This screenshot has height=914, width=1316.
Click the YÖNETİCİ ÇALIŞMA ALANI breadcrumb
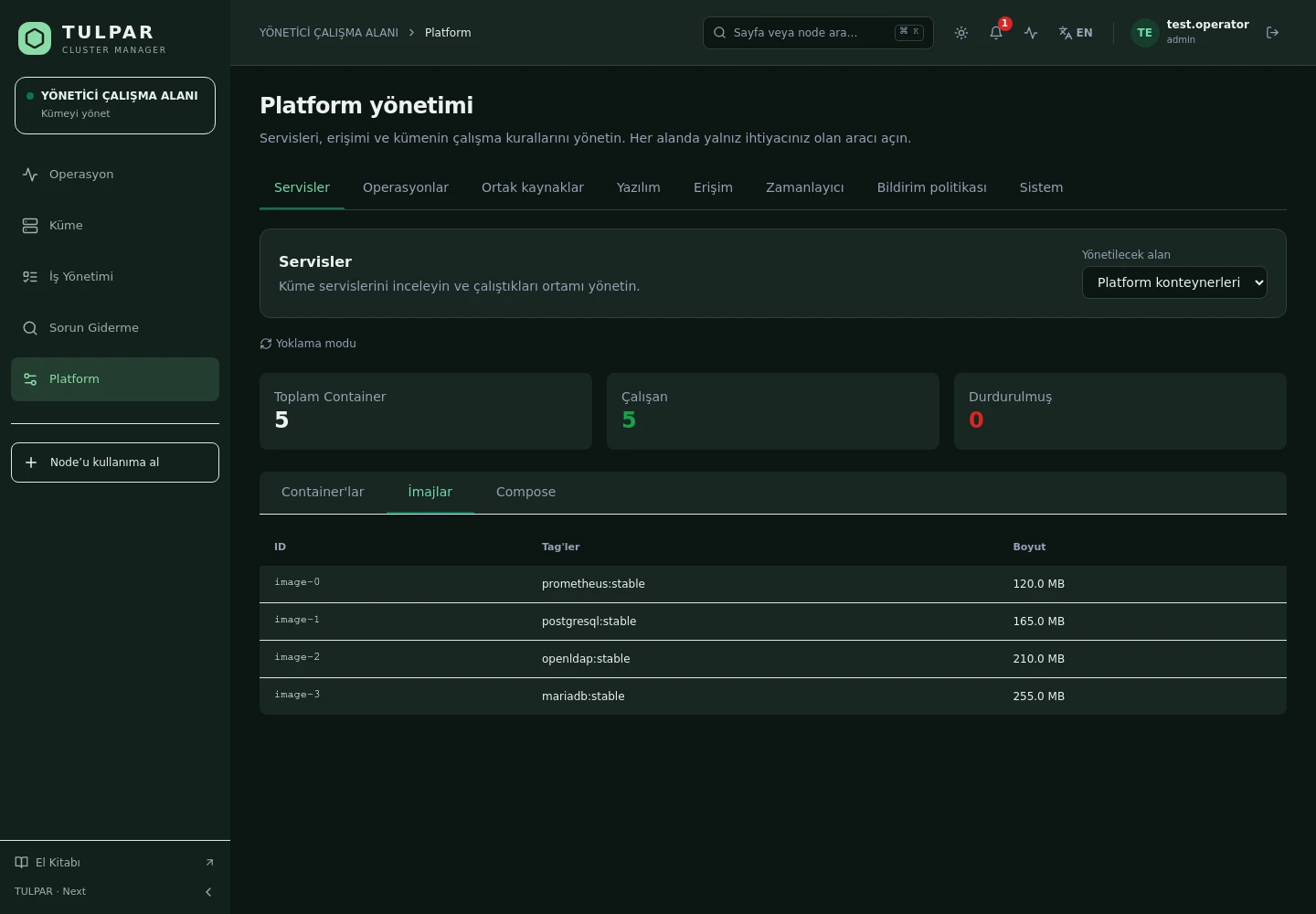tap(329, 33)
